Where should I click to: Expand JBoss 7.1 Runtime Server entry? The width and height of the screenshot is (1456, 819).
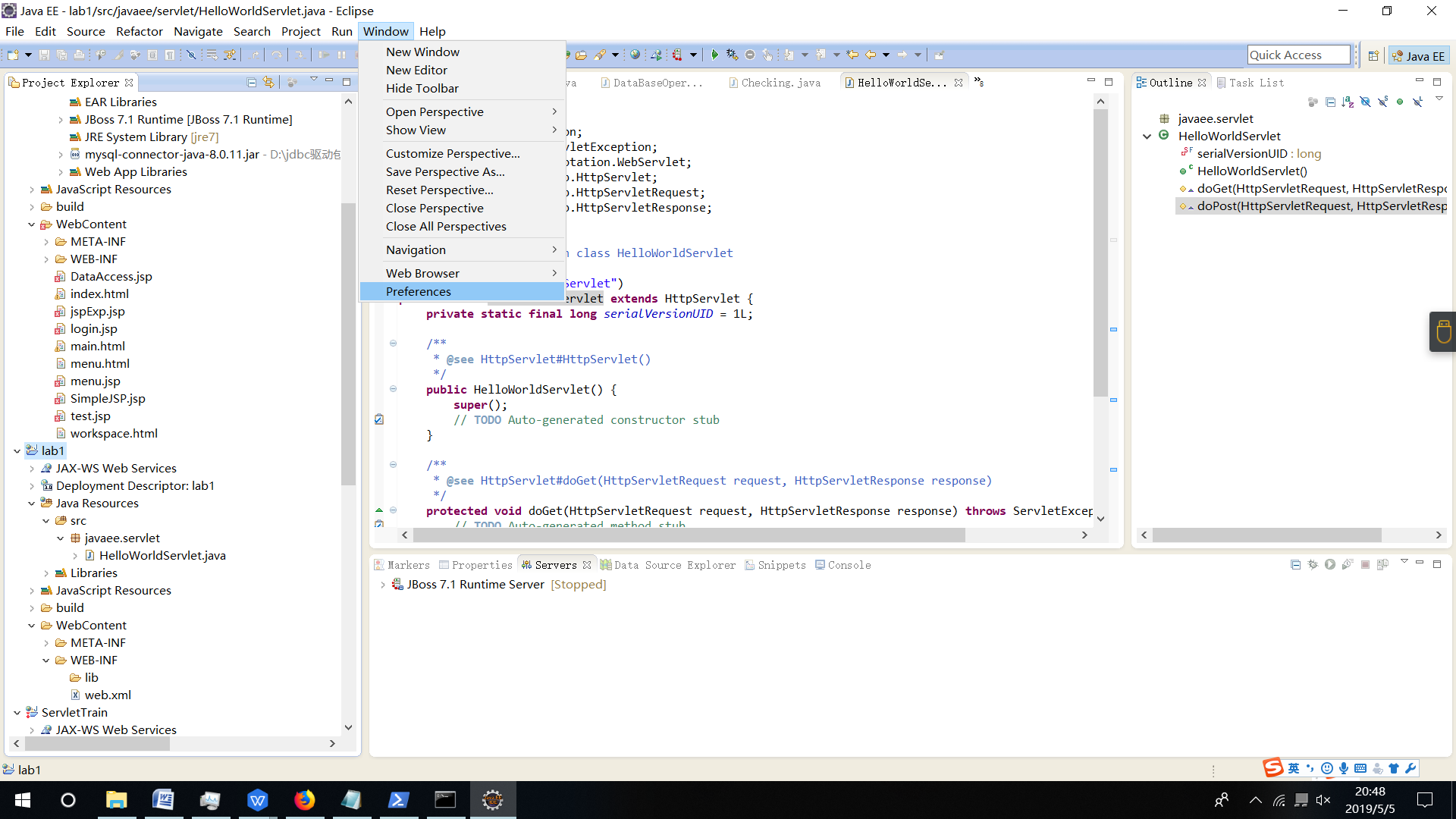(x=382, y=585)
